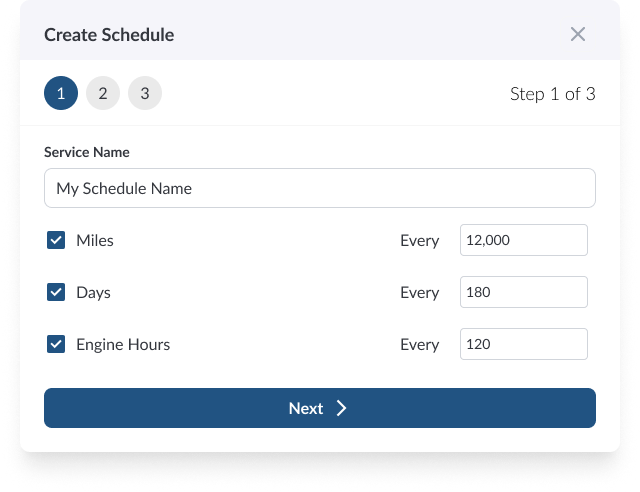Click the 'Every' label beside Miles
640x492 pixels.
point(419,240)
